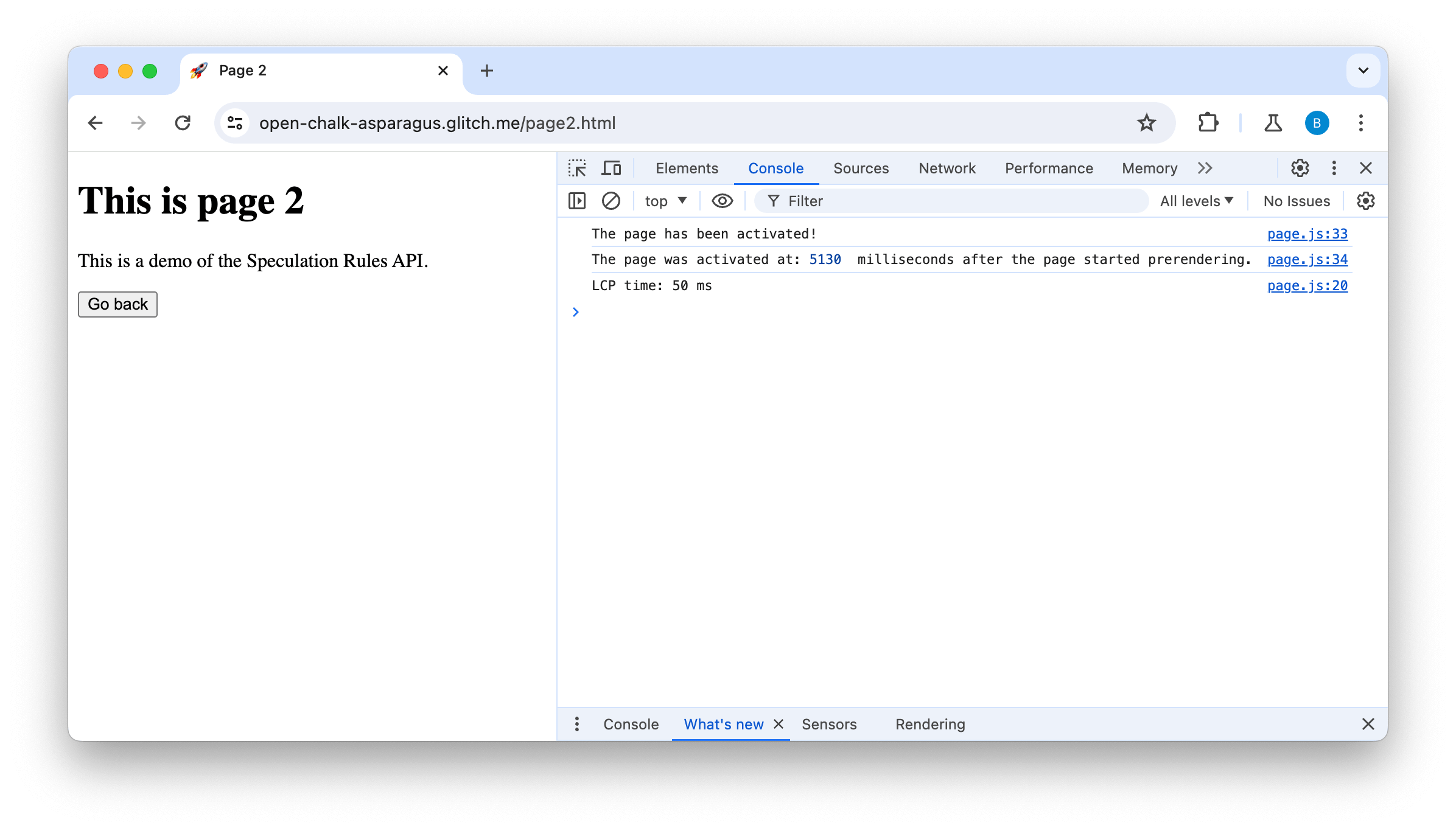
Task: Switch to the Sources tab
Action: click(861, 167)
